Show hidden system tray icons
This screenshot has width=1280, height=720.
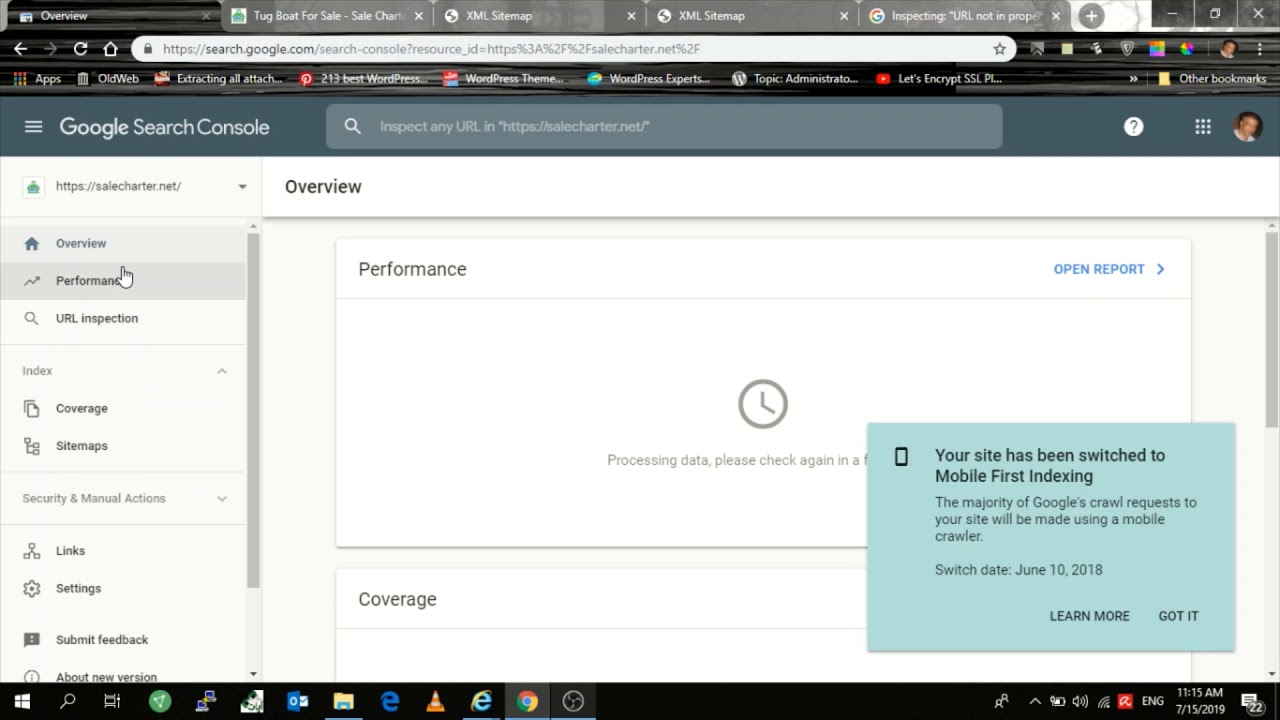[x=1035, y=702]
